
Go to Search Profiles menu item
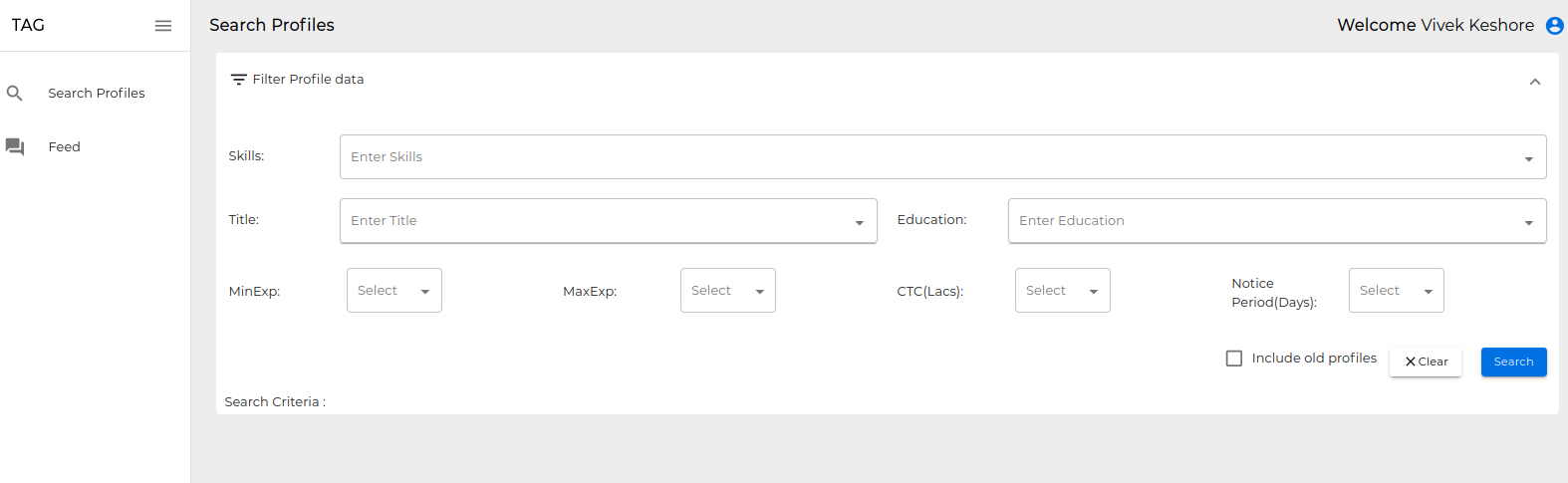[x=96, y=93]
